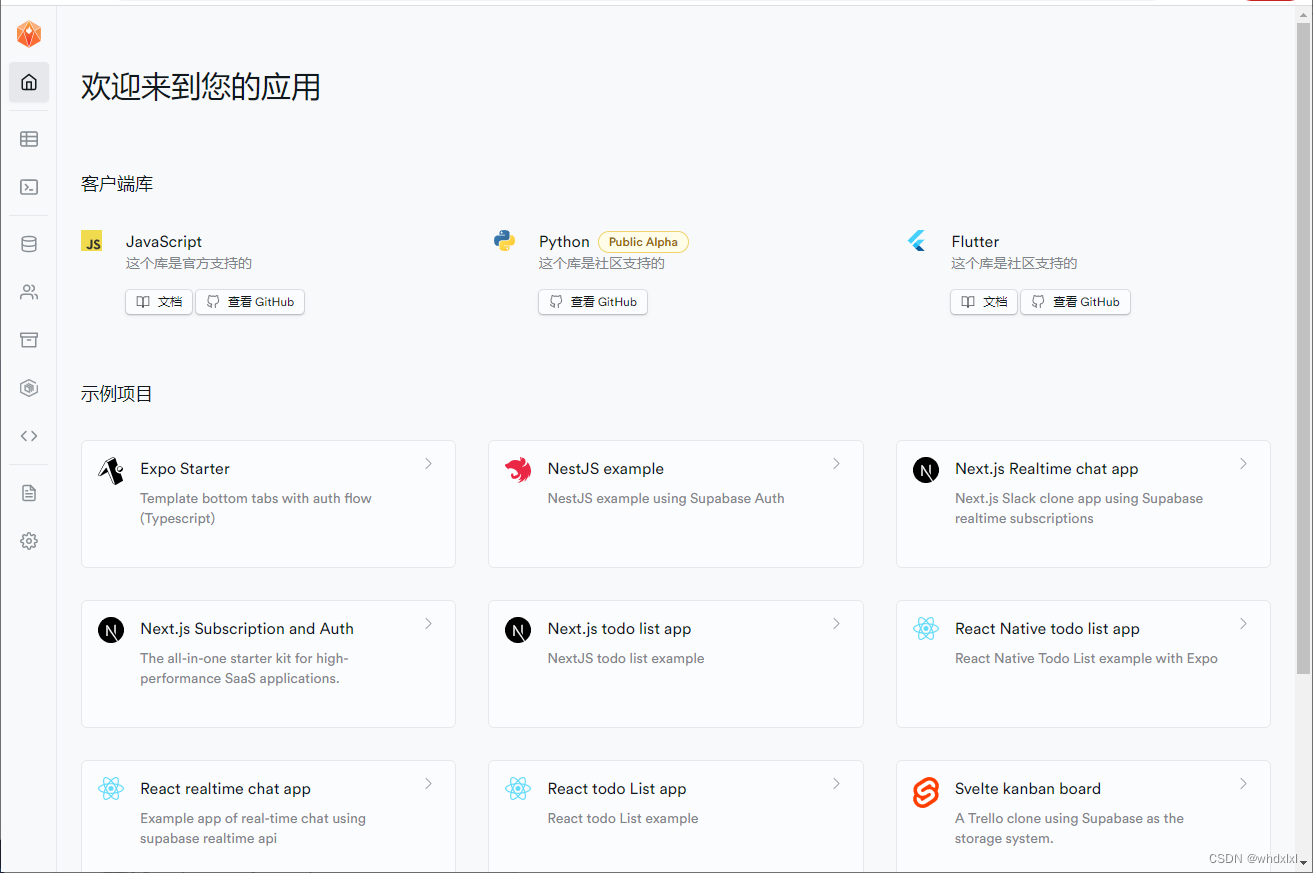This screenshot has width=1313, height=873.
Task: Click 查看 GitHub under Python
Action: tap(592, 301)
